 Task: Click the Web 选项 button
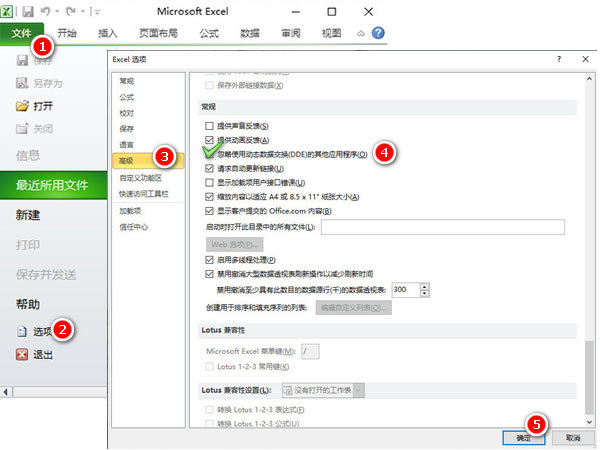pos(235,244)
